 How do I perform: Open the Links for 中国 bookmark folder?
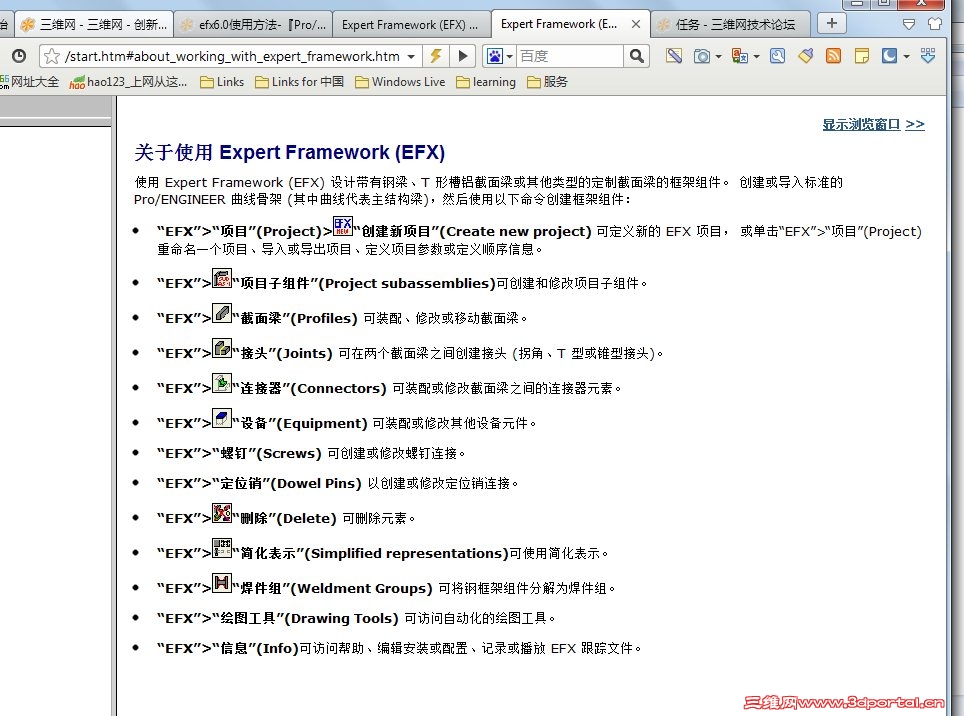[299, 82]
